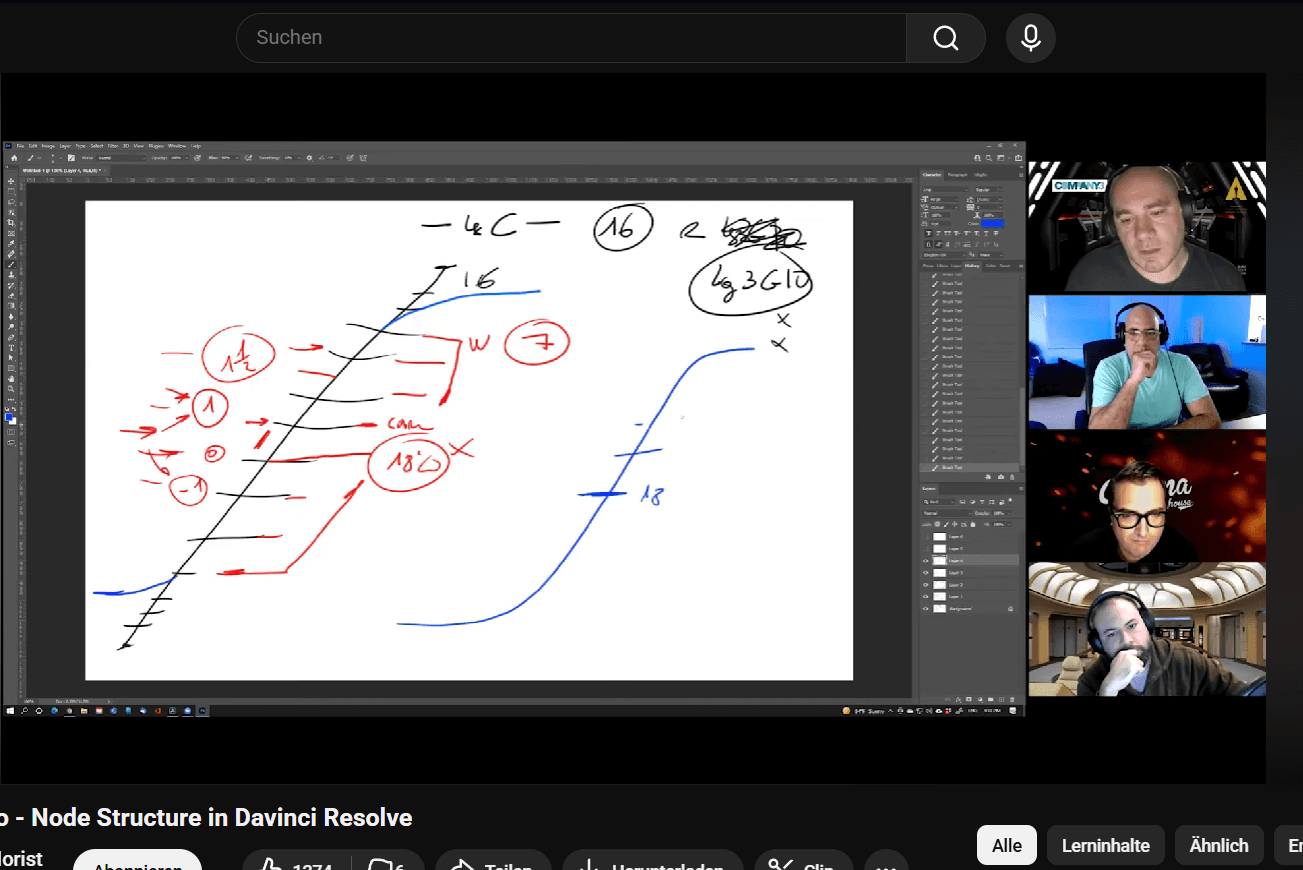1303x870 pixels.
Task: Select the Eraser tool
Action: pyautogui.click(x=11, y=296)
